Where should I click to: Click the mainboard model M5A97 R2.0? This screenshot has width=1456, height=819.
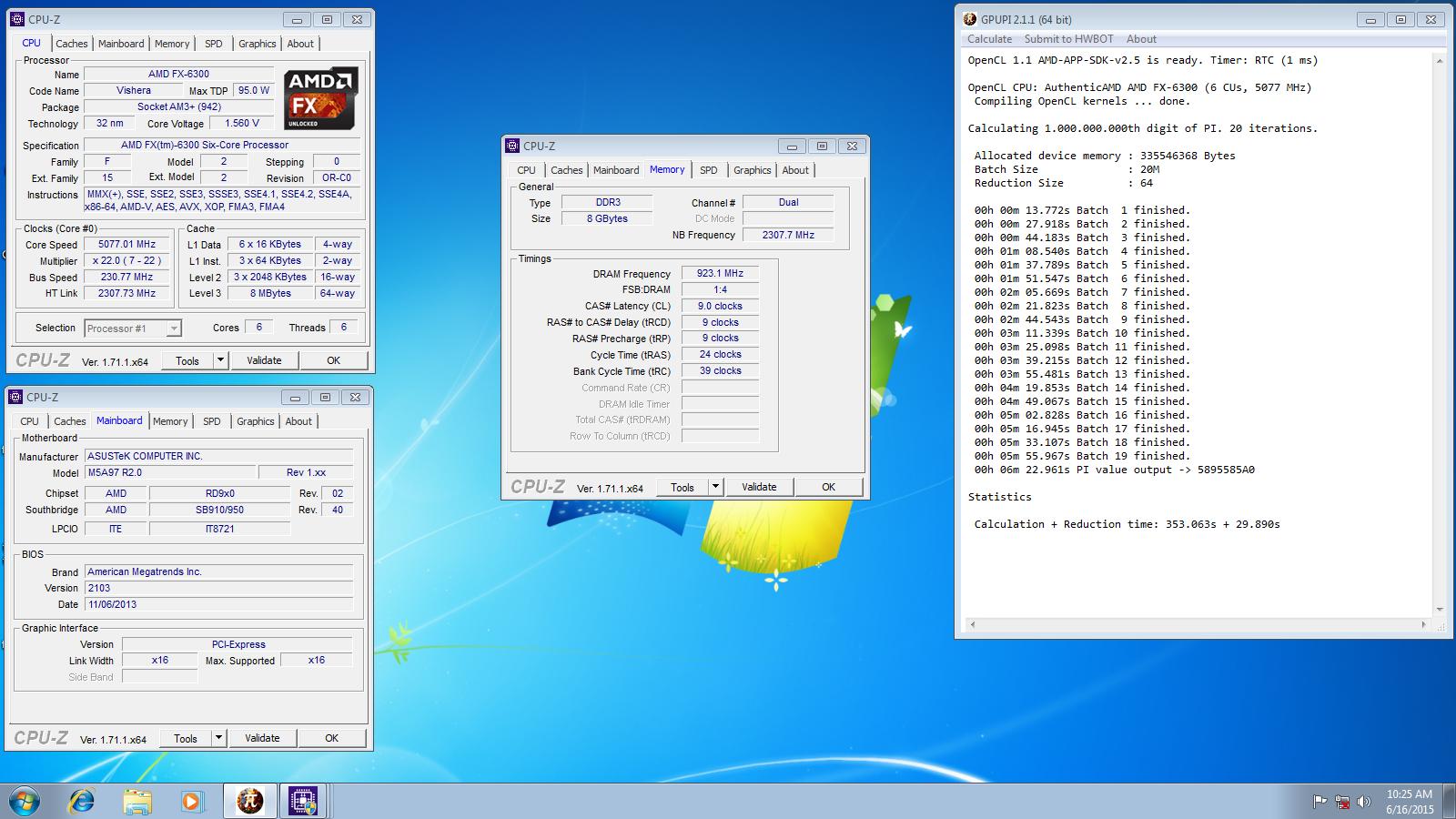[169, 473]
